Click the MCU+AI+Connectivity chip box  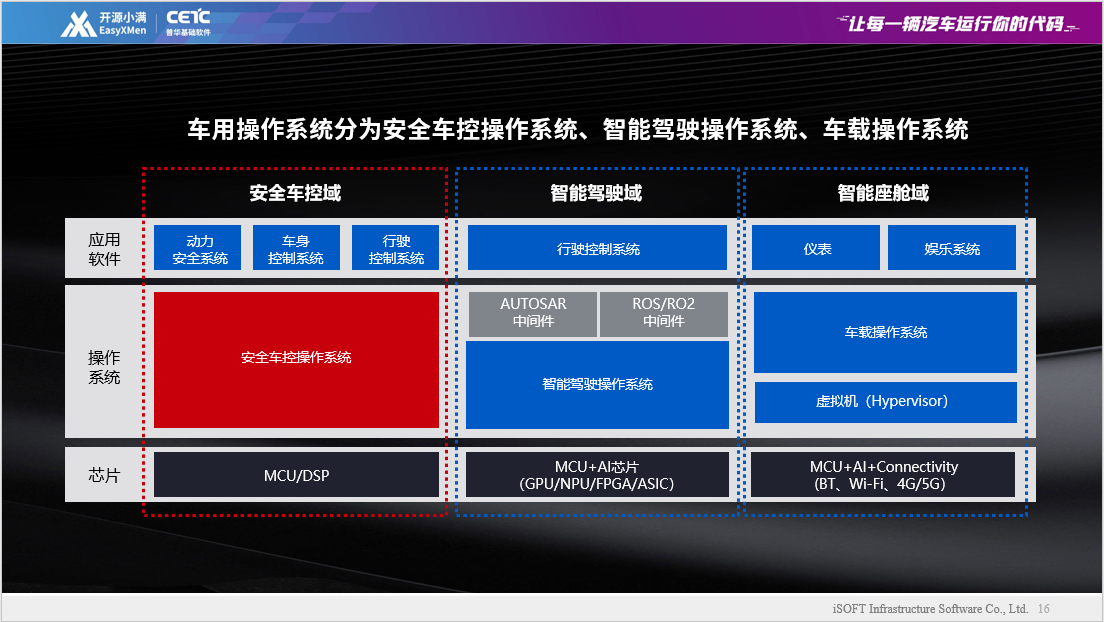pyautogui.click(x=883, y=475)
